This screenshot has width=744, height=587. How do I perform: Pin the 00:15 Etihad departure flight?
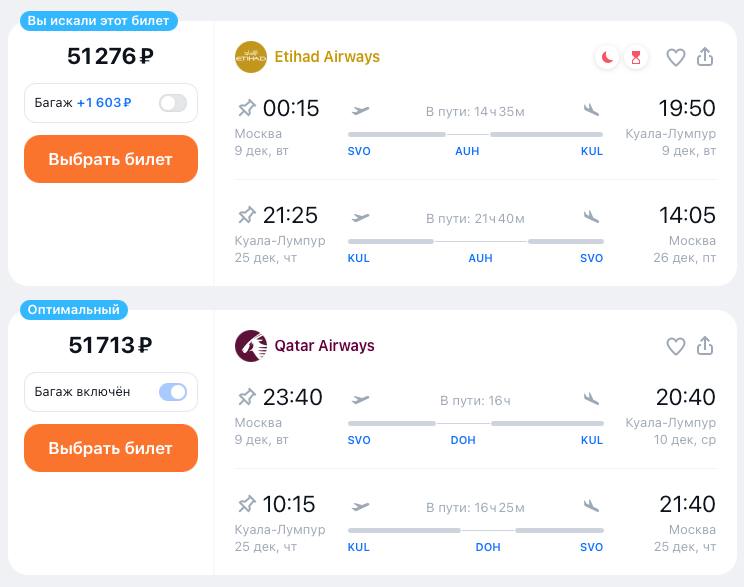point(246,108)
